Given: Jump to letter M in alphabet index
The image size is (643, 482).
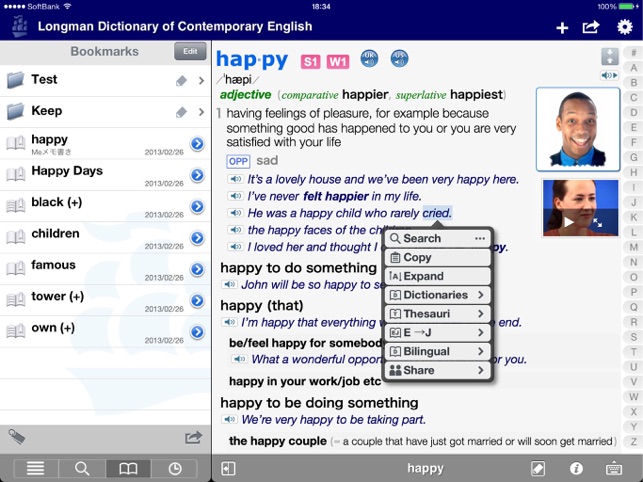Looking at the screenshot, I should point(632,246).
